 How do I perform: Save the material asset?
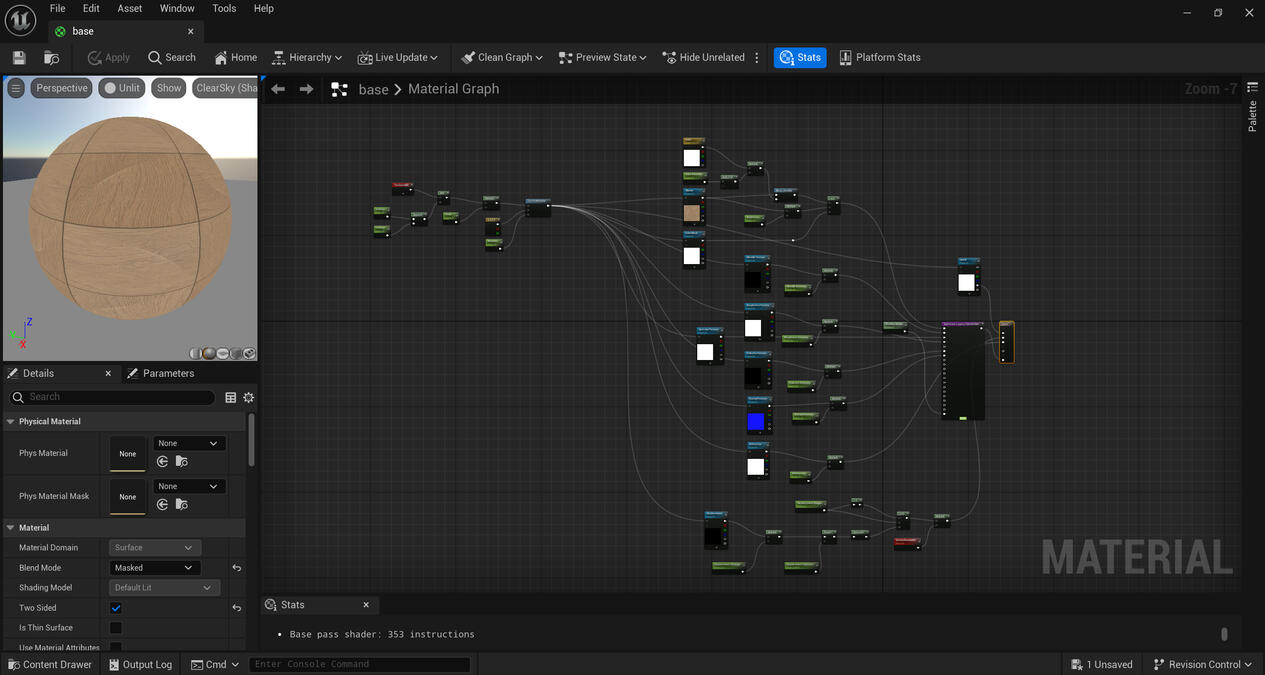point(18,57)
